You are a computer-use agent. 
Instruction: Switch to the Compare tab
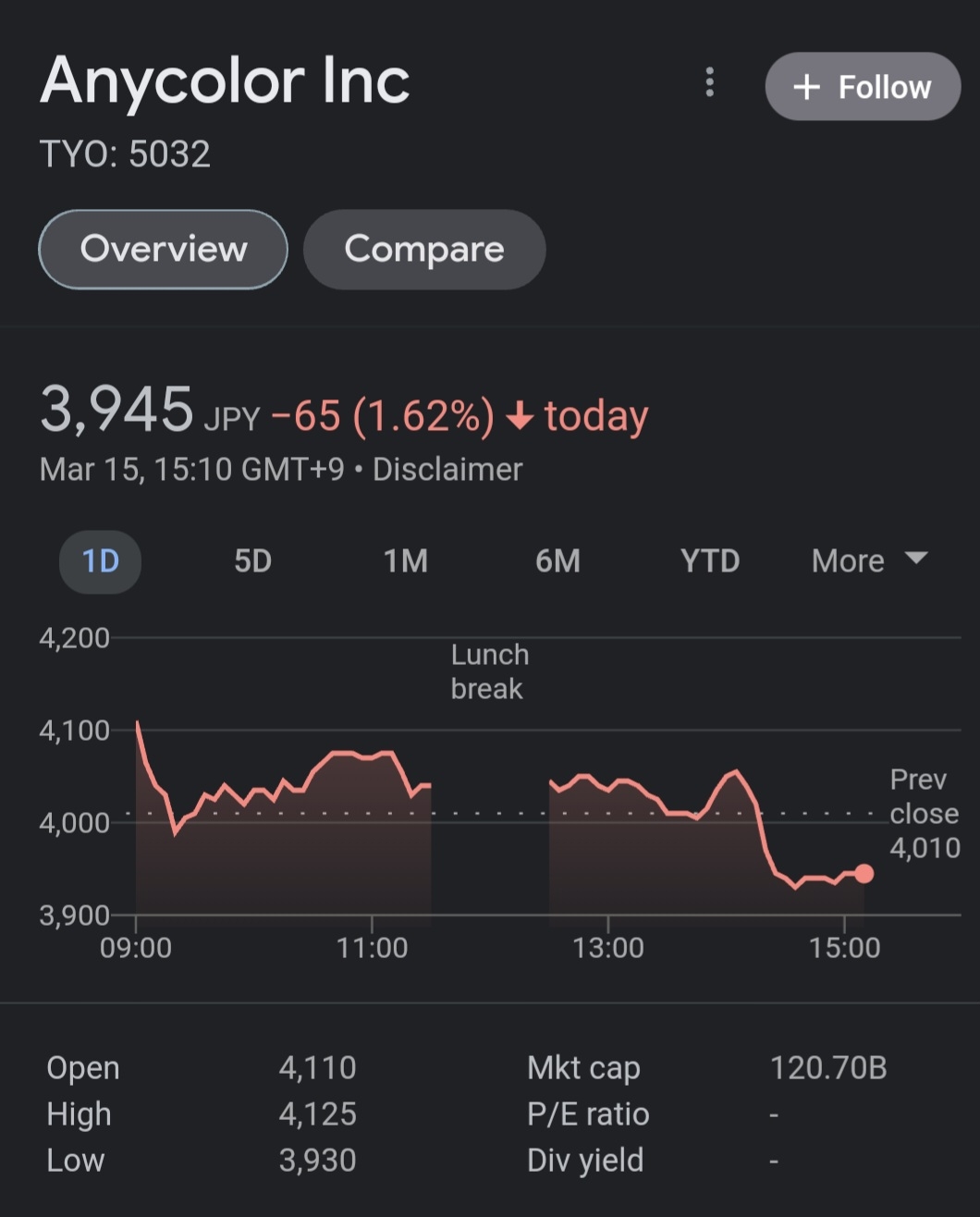424,249
